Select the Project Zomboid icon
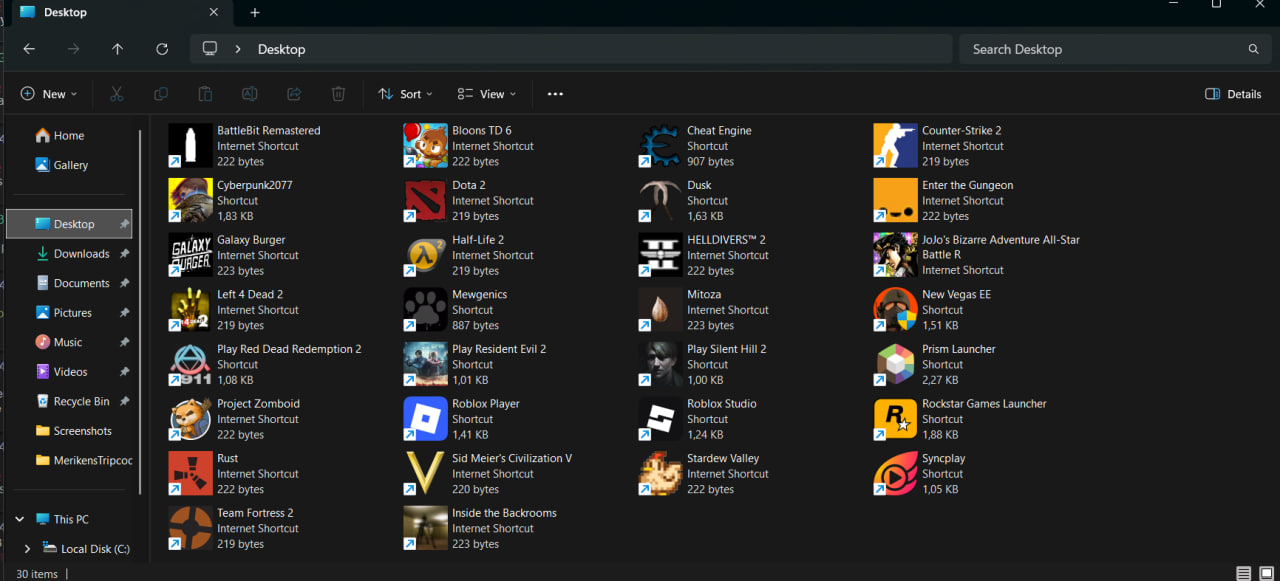1280x581 pixels. (190, 419)
